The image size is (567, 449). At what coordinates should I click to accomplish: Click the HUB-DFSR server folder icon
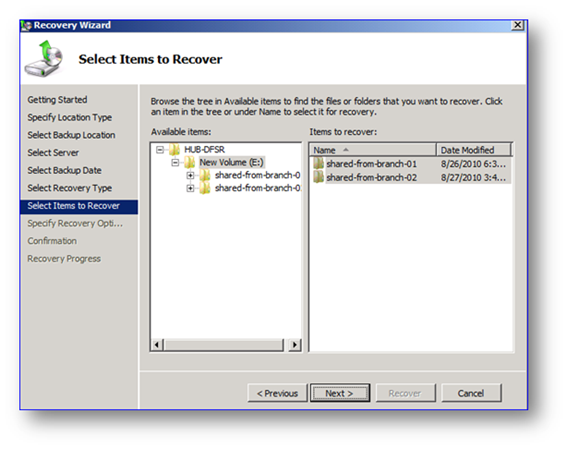pos(175,149)
